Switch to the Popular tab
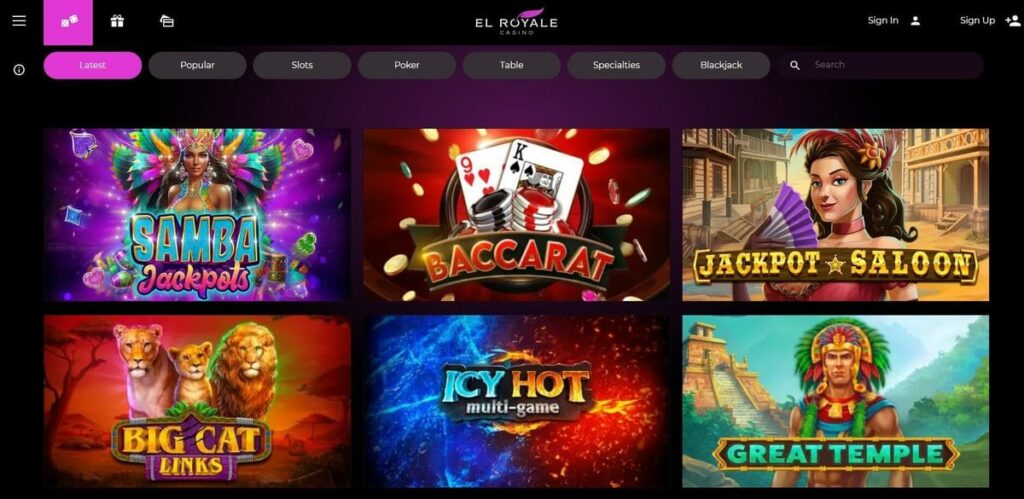1024x499 pixels. click(197, 65)
